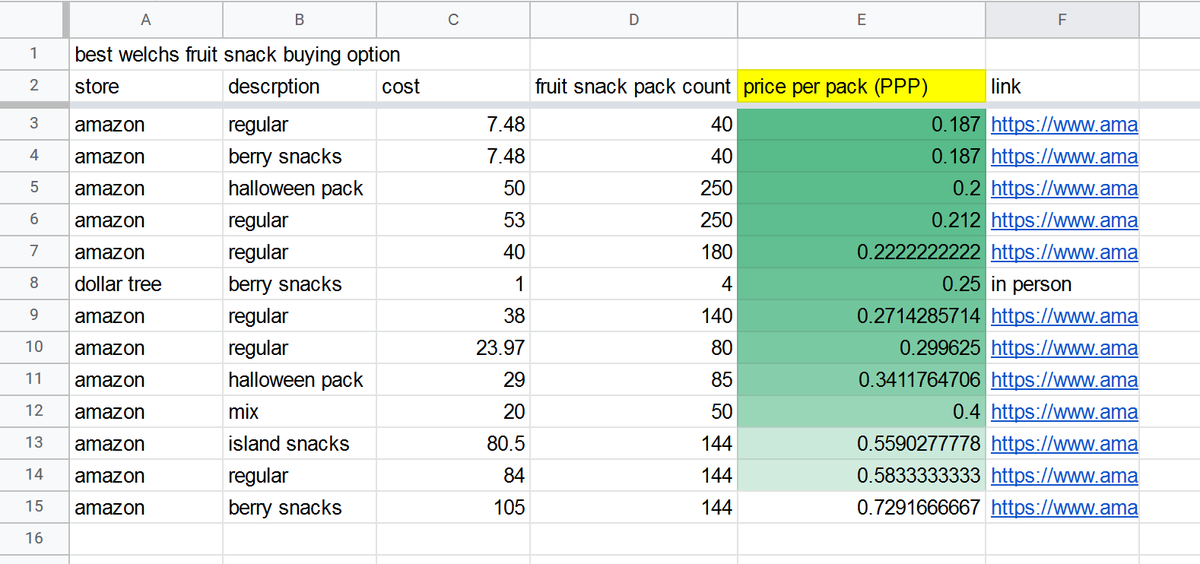Screen dimensions: 1200x564
Task: Open the Amazon link in row 5
Action: 1064,189
